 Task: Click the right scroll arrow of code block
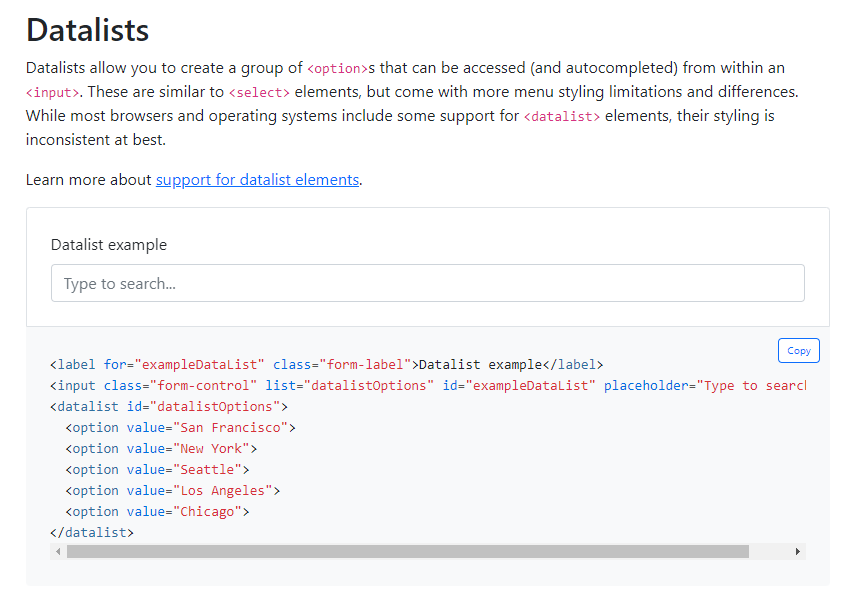797,551
